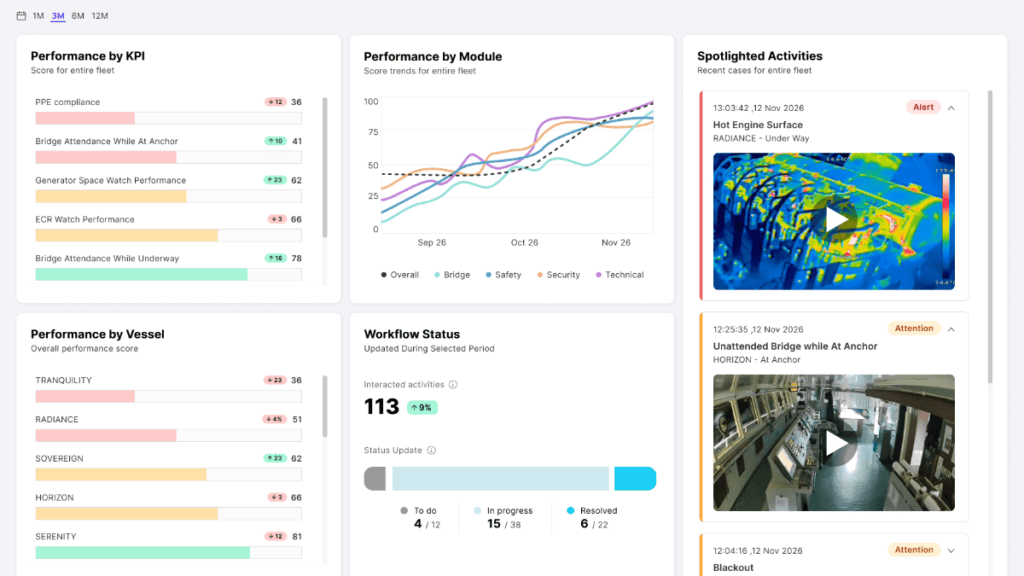The width and height of the screenshot is (1024, 576).
Task: Select Bridge Attendance While Underway row
Action: pos(168,267)
